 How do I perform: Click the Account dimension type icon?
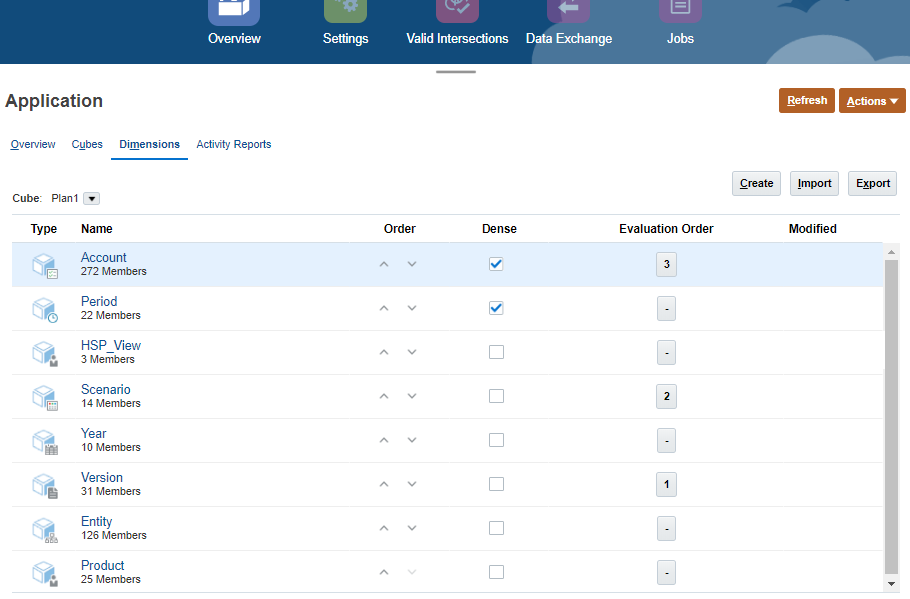pyautogui.click(x=45, y=265)
